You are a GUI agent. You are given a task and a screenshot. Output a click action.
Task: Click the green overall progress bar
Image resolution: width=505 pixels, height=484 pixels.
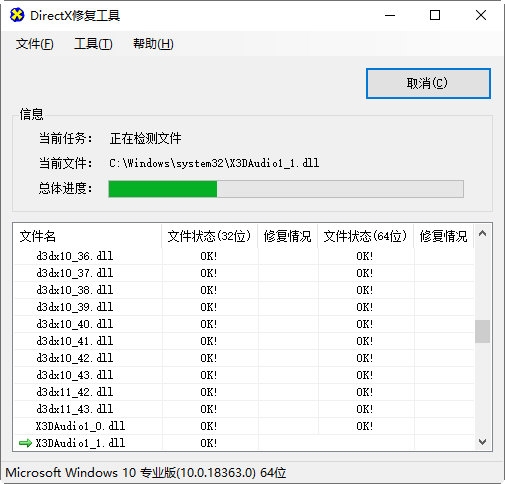(x=286, y=189)
